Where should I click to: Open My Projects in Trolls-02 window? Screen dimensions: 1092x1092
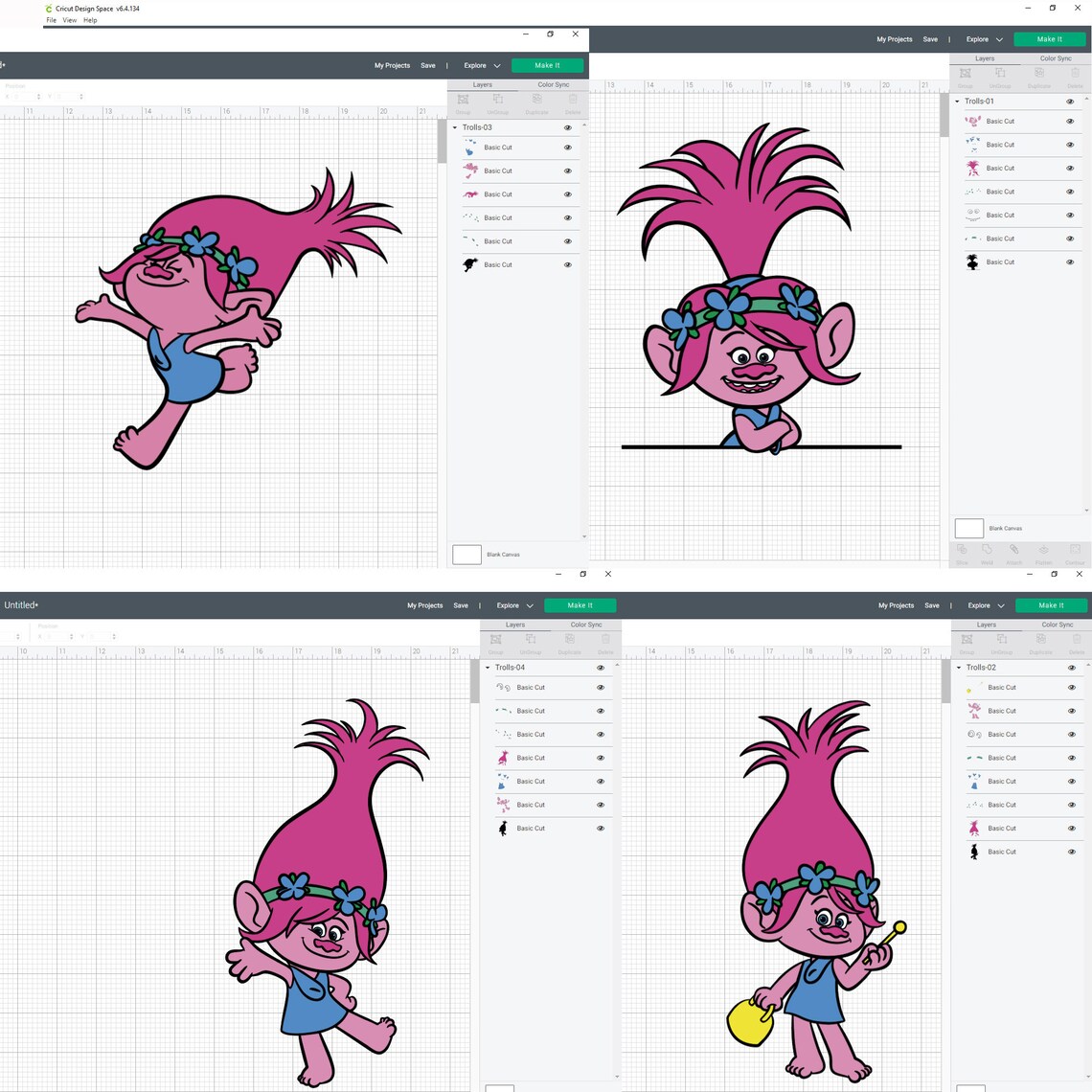tap(897, 606)
